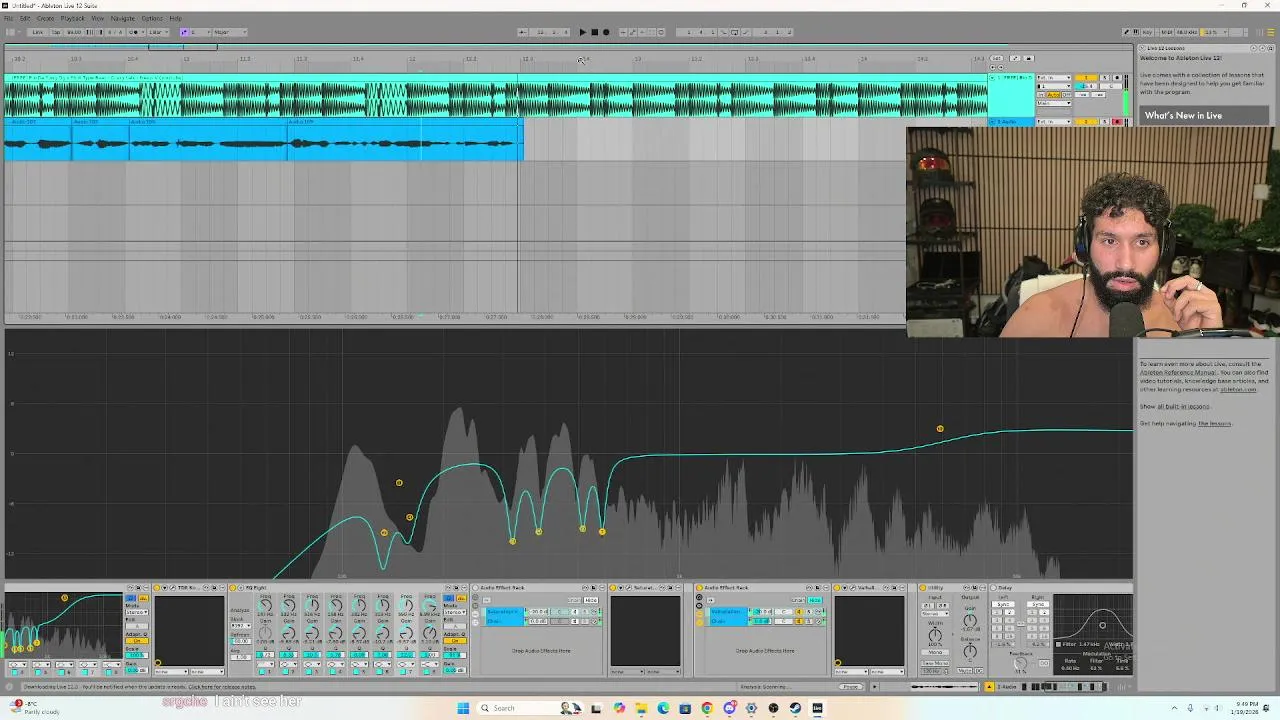Open the Options menu
The height and width of the screenshot is (720, 1280).
tap(152, 18)
